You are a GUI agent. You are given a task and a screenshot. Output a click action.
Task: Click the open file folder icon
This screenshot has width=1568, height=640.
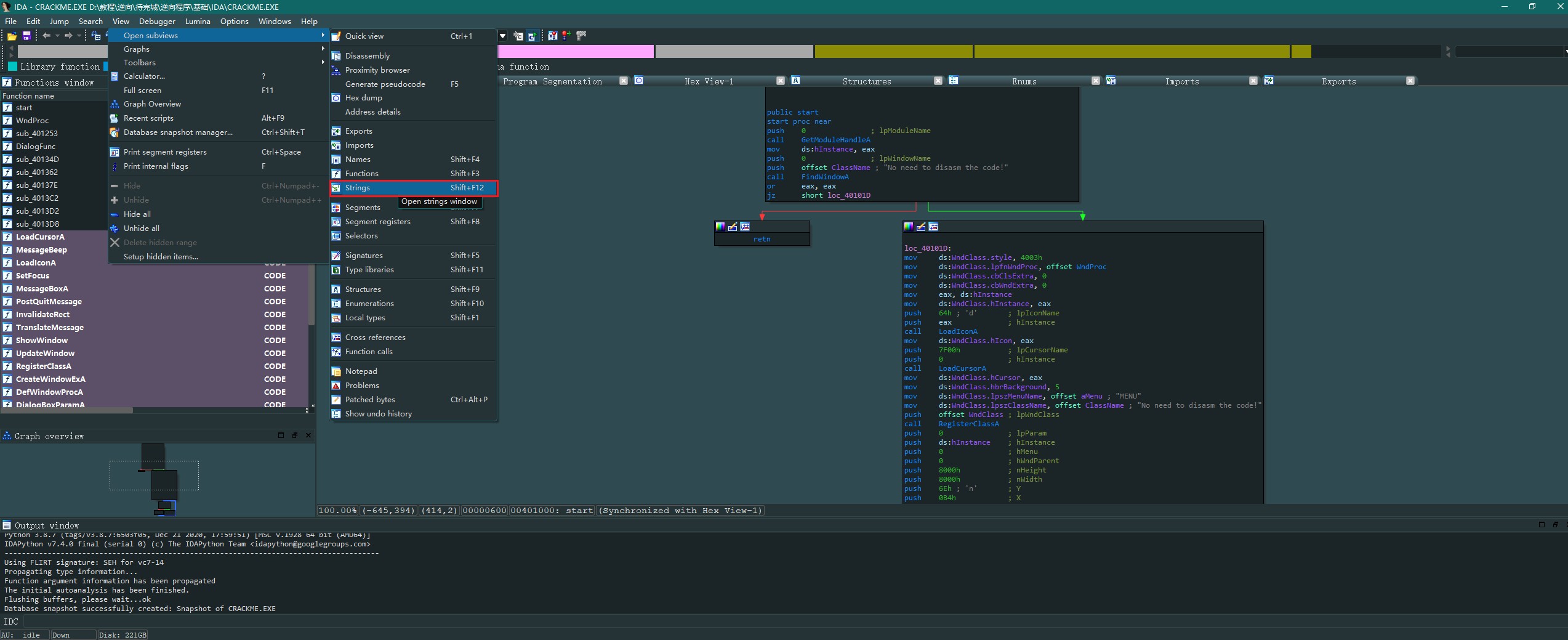[x=12, y=36]
